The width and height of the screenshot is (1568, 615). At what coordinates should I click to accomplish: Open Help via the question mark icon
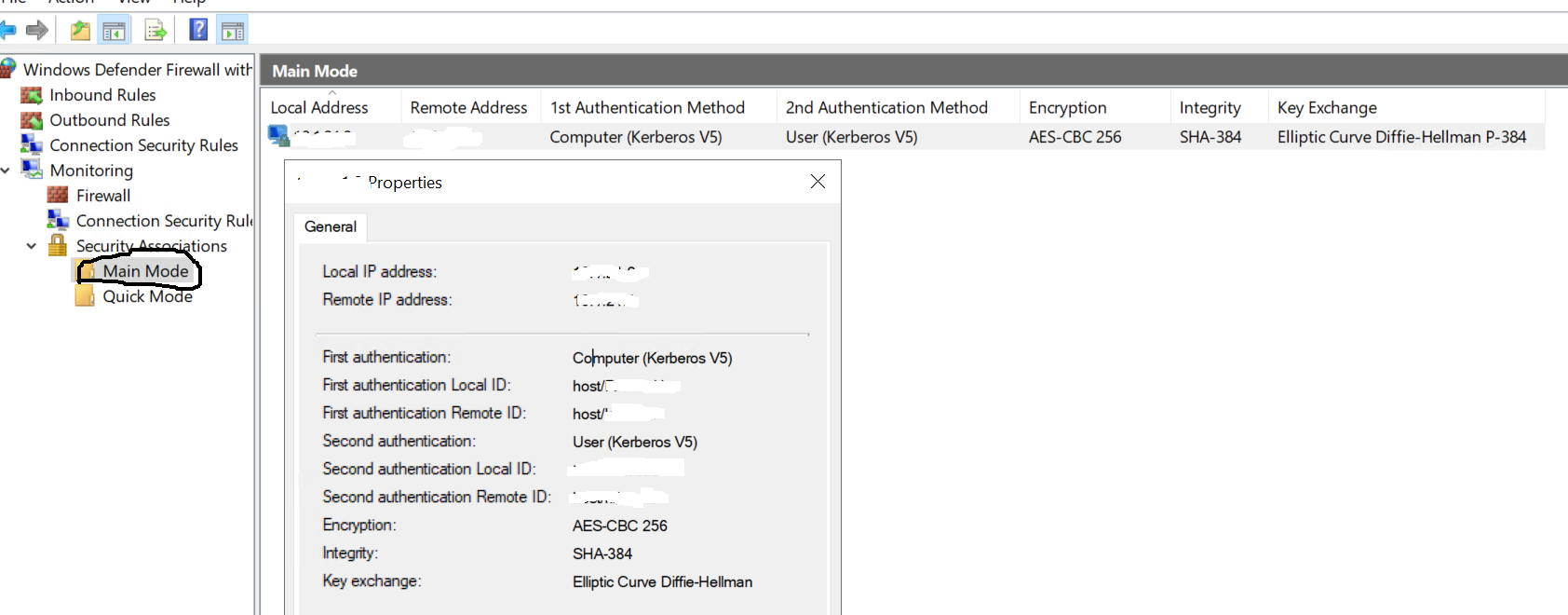[198, 30]
